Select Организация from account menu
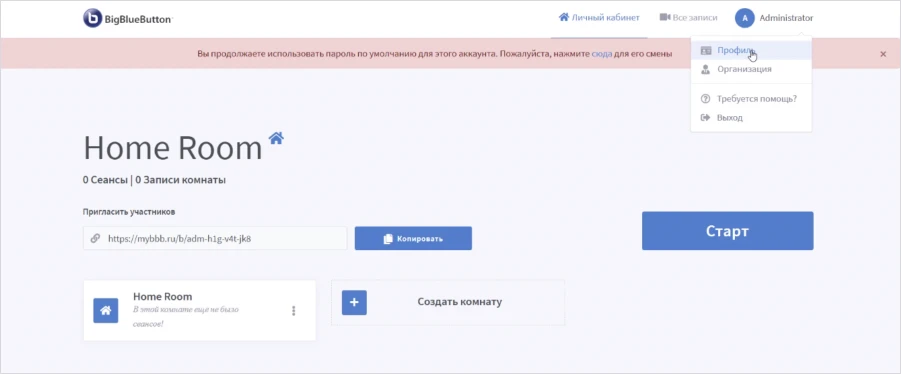Screen dimensions: 901x374 coord(751,69)
